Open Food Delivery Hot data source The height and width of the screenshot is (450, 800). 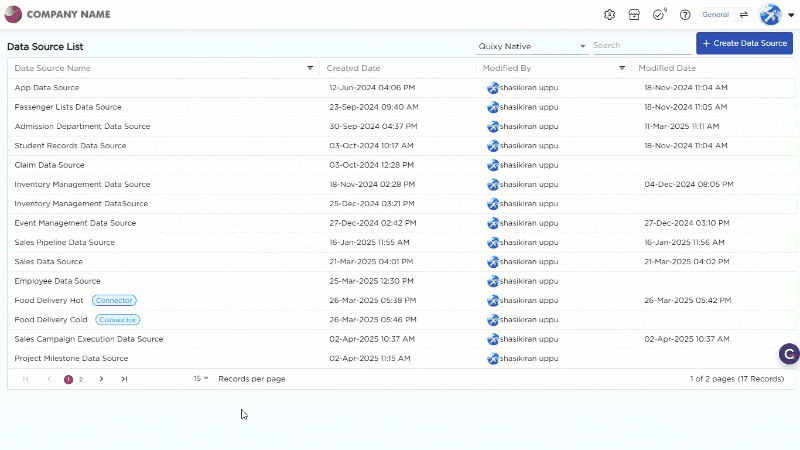[x=49, y=300]
